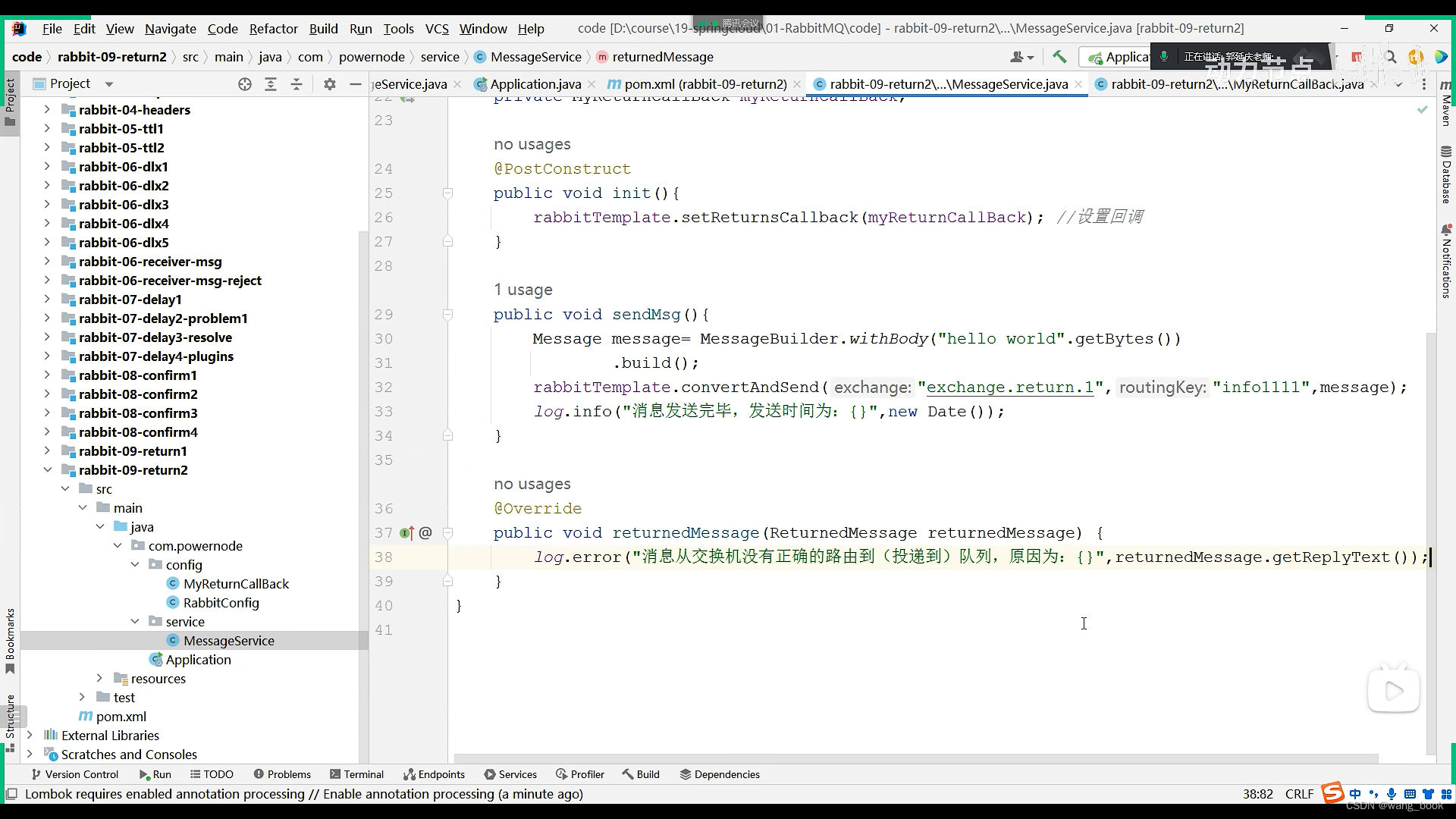
Task: Click the CRLF line separator in status bar
Action: (1299, 794)
